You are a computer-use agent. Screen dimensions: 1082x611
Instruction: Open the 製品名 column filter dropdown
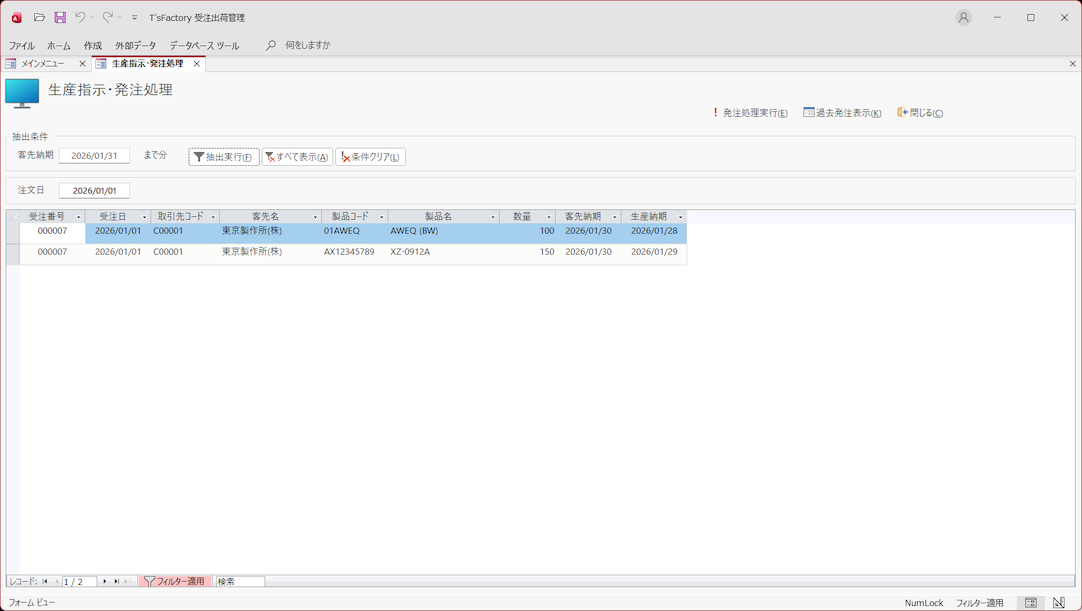(x=493, y=217)
